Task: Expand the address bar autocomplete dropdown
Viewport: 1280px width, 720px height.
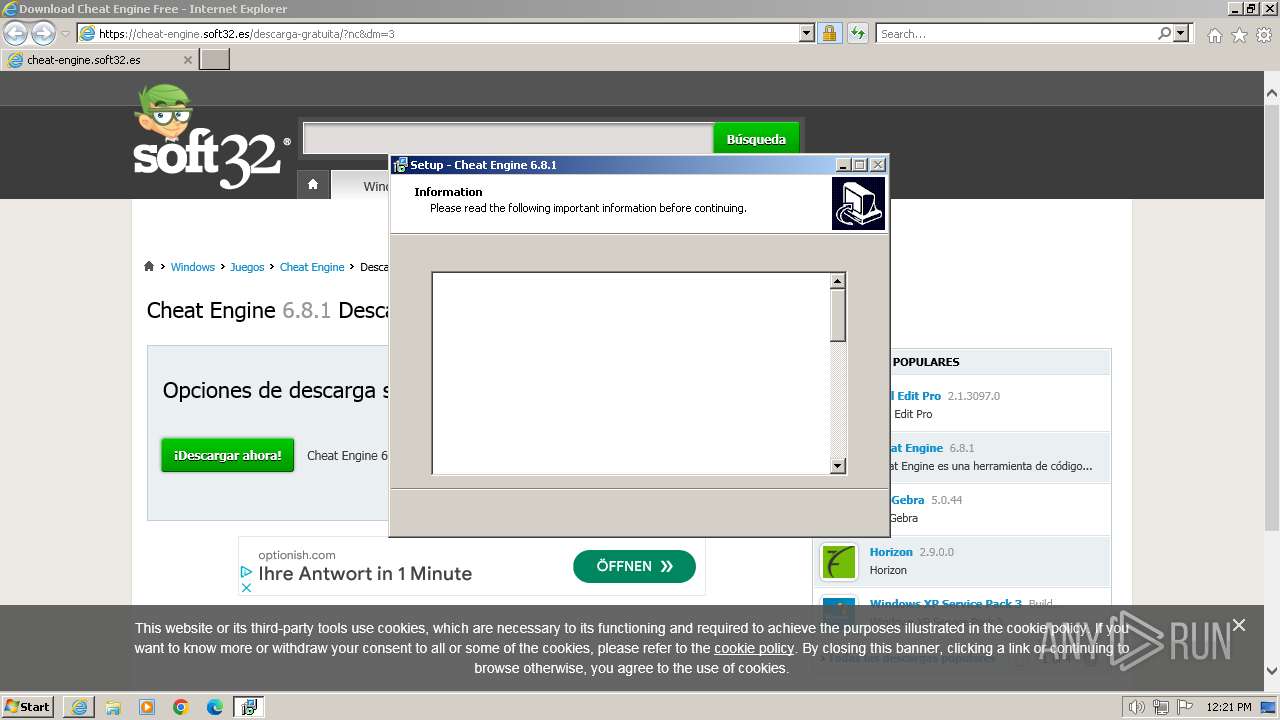Action: (x=807, y=33)
